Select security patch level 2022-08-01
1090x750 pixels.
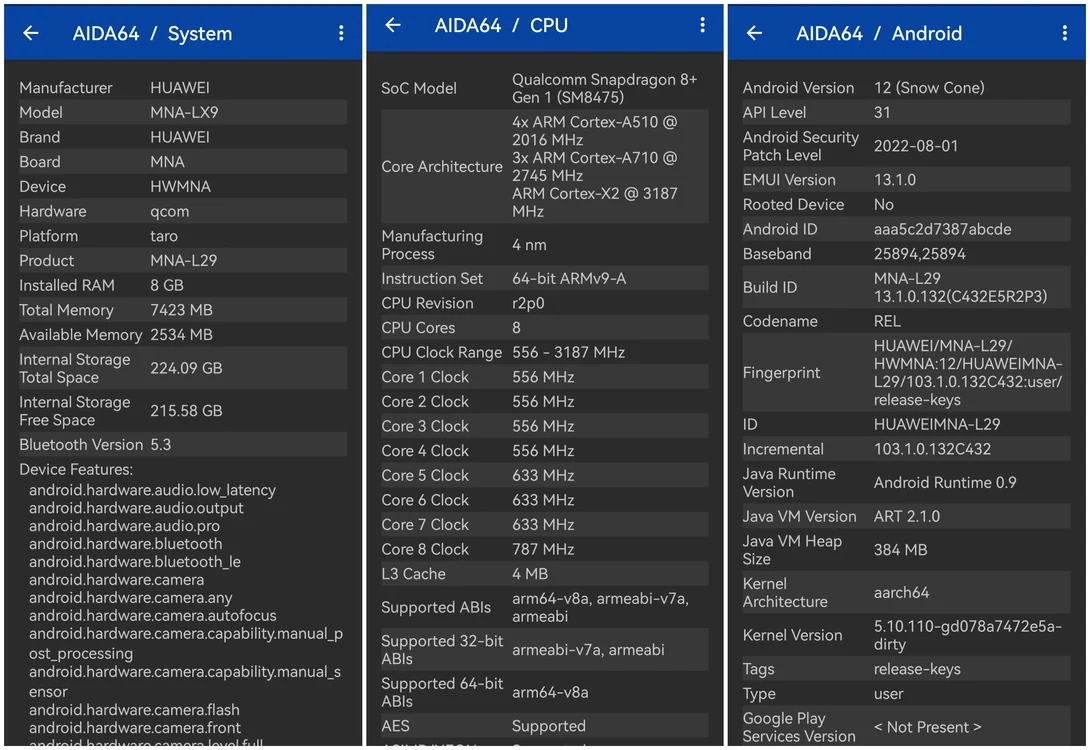(916, 146)
